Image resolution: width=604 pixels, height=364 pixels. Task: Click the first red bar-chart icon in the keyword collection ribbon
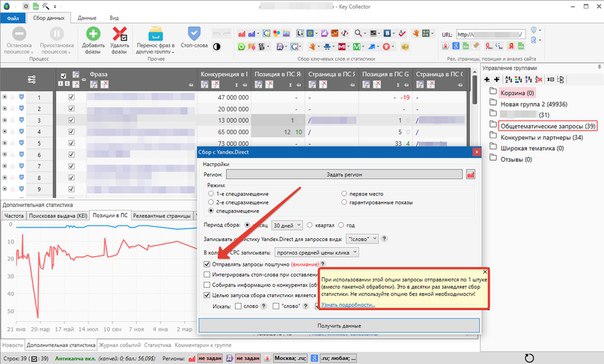coord(242,34)
